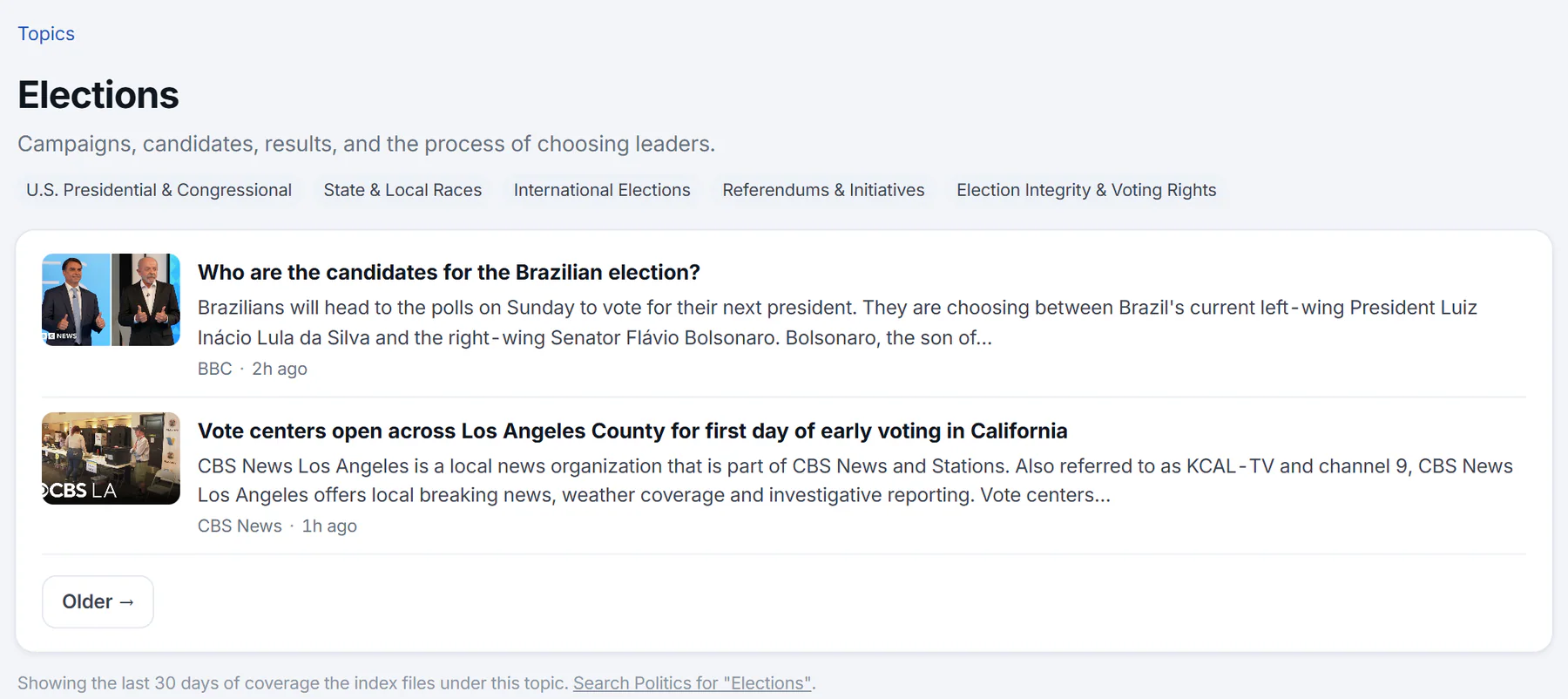1568x699 pixels.
Task: Click the BBC source label
Action: 214,369
